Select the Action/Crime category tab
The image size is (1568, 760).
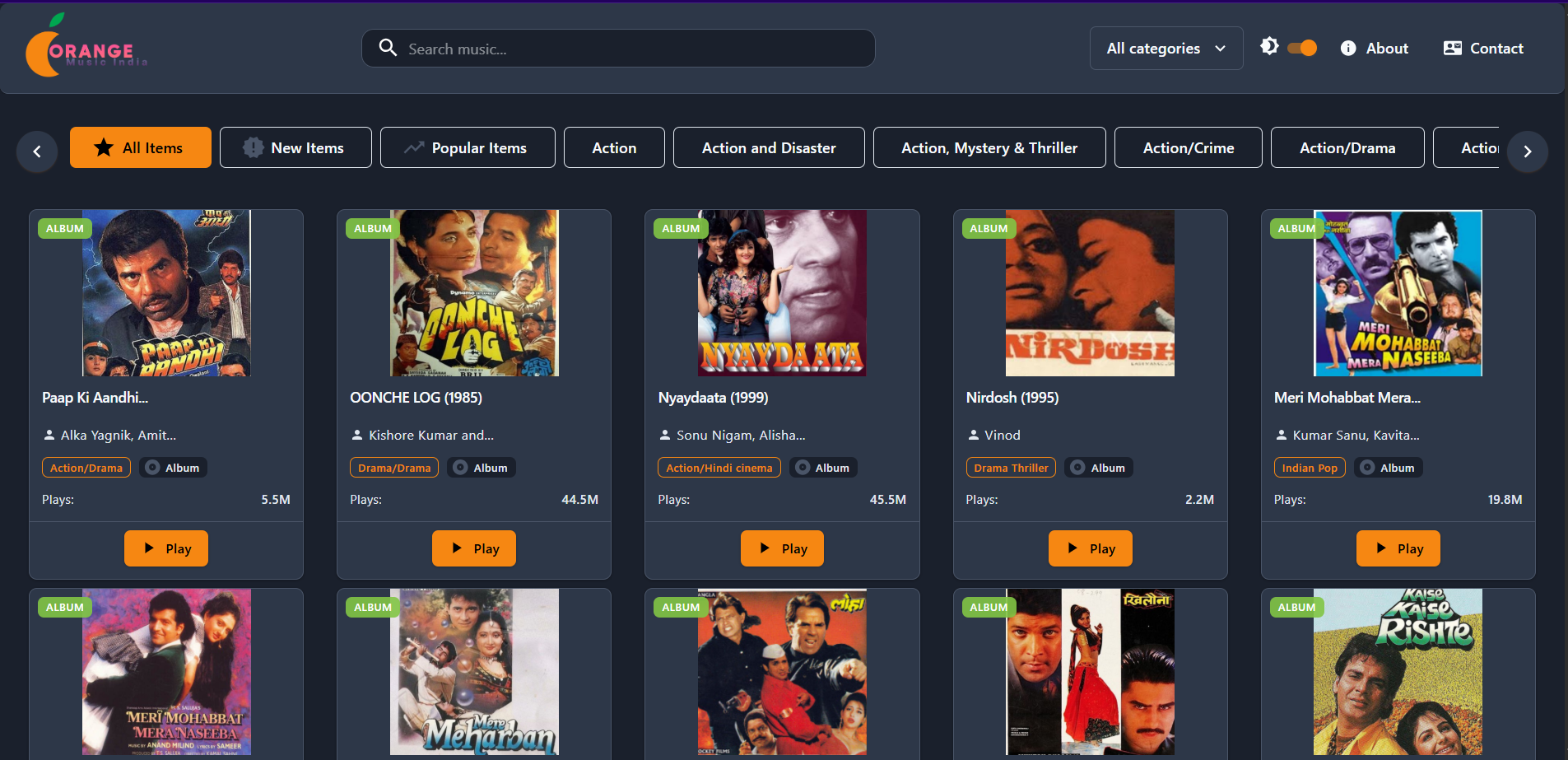click(x=1188, y=147)
